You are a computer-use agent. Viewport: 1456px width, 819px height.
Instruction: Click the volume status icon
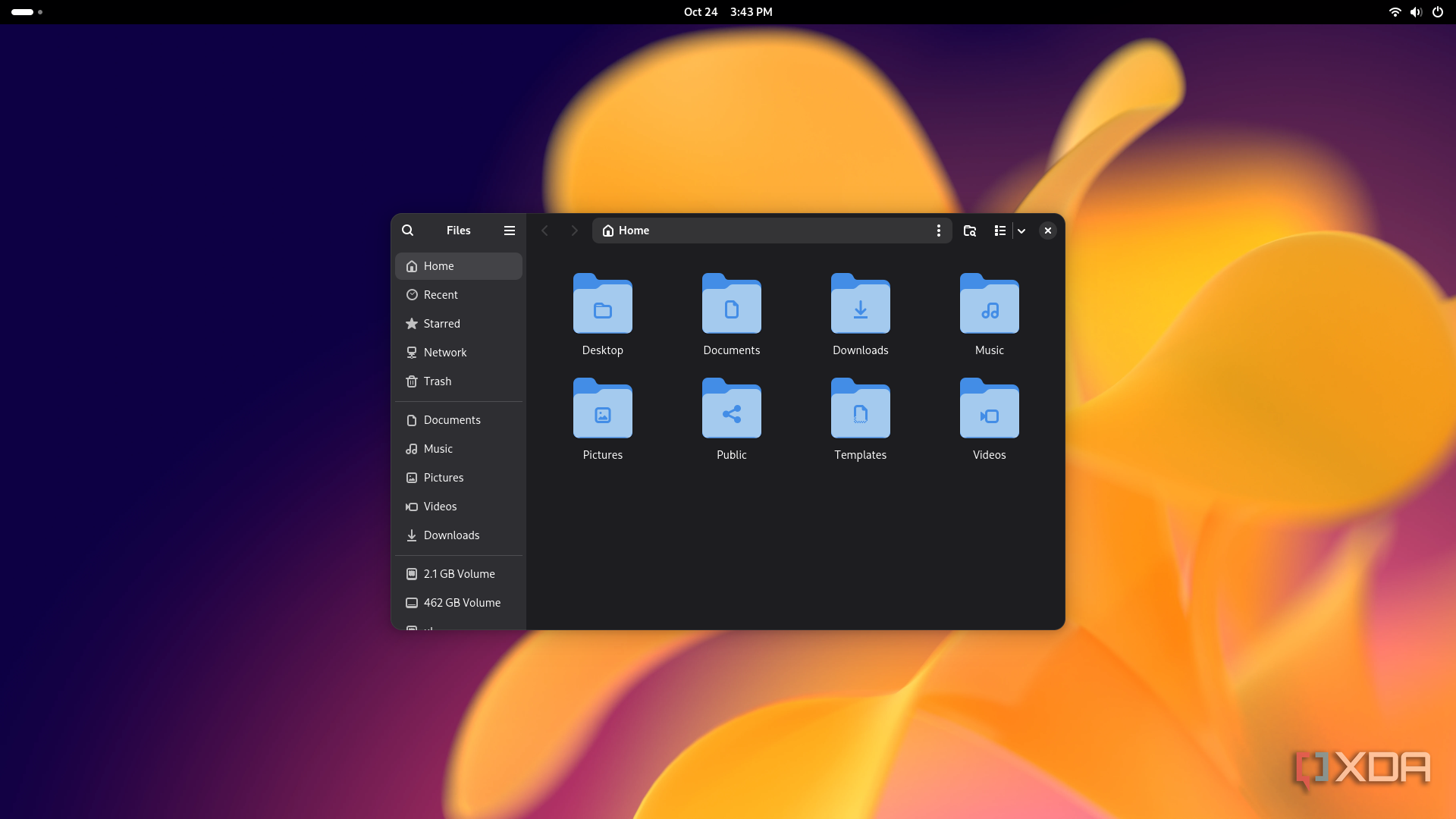(x=1416, y=12)
